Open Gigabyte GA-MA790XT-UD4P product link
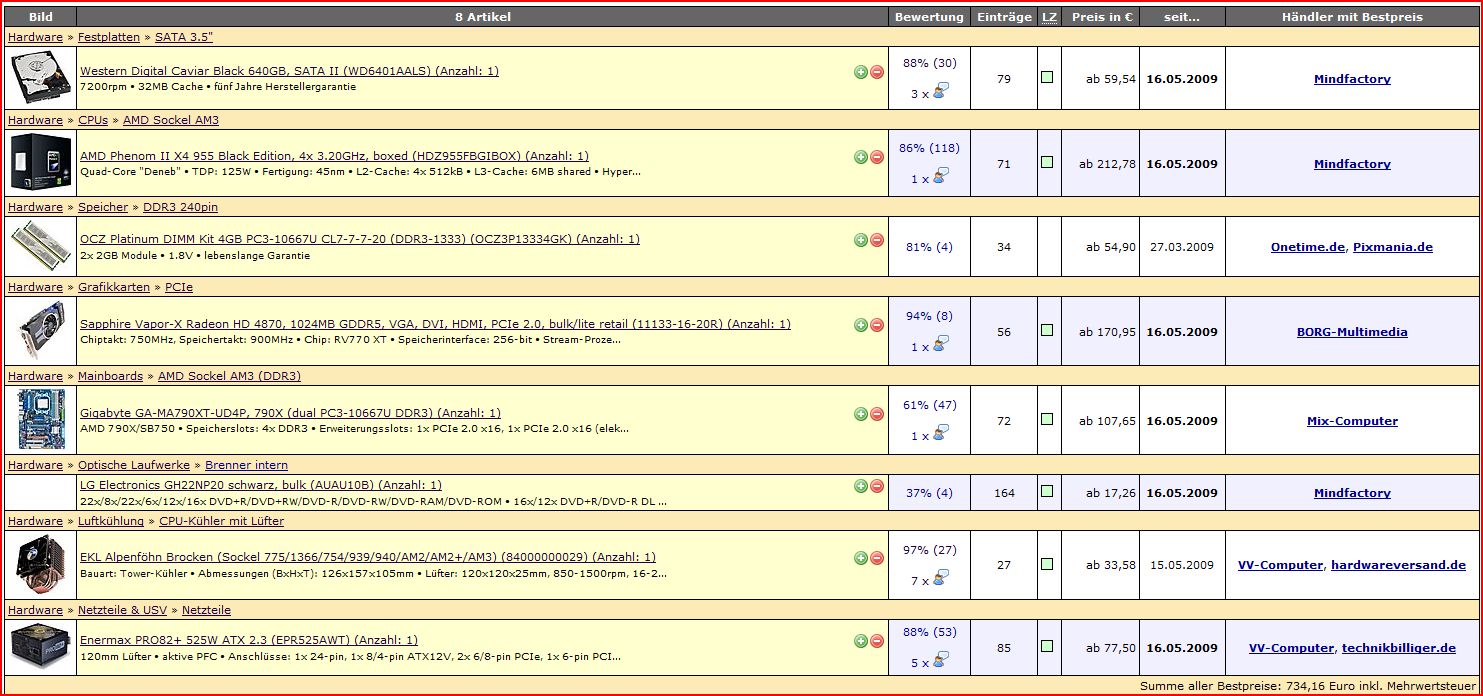This screenshot has height=696, width=1483. pyautogui.click(x=290, y=413)
